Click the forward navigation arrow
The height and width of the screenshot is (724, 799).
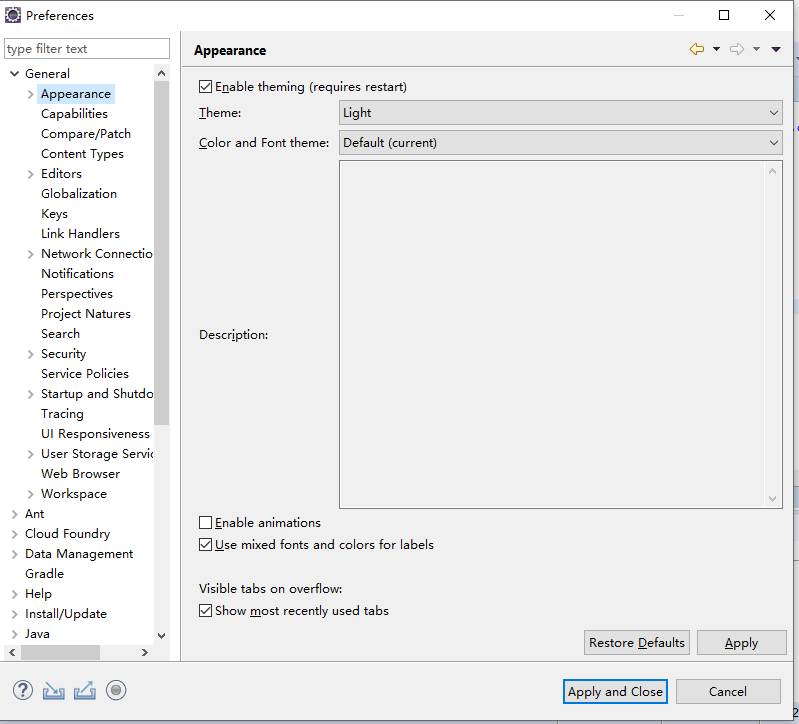click(x=737, y=49)
